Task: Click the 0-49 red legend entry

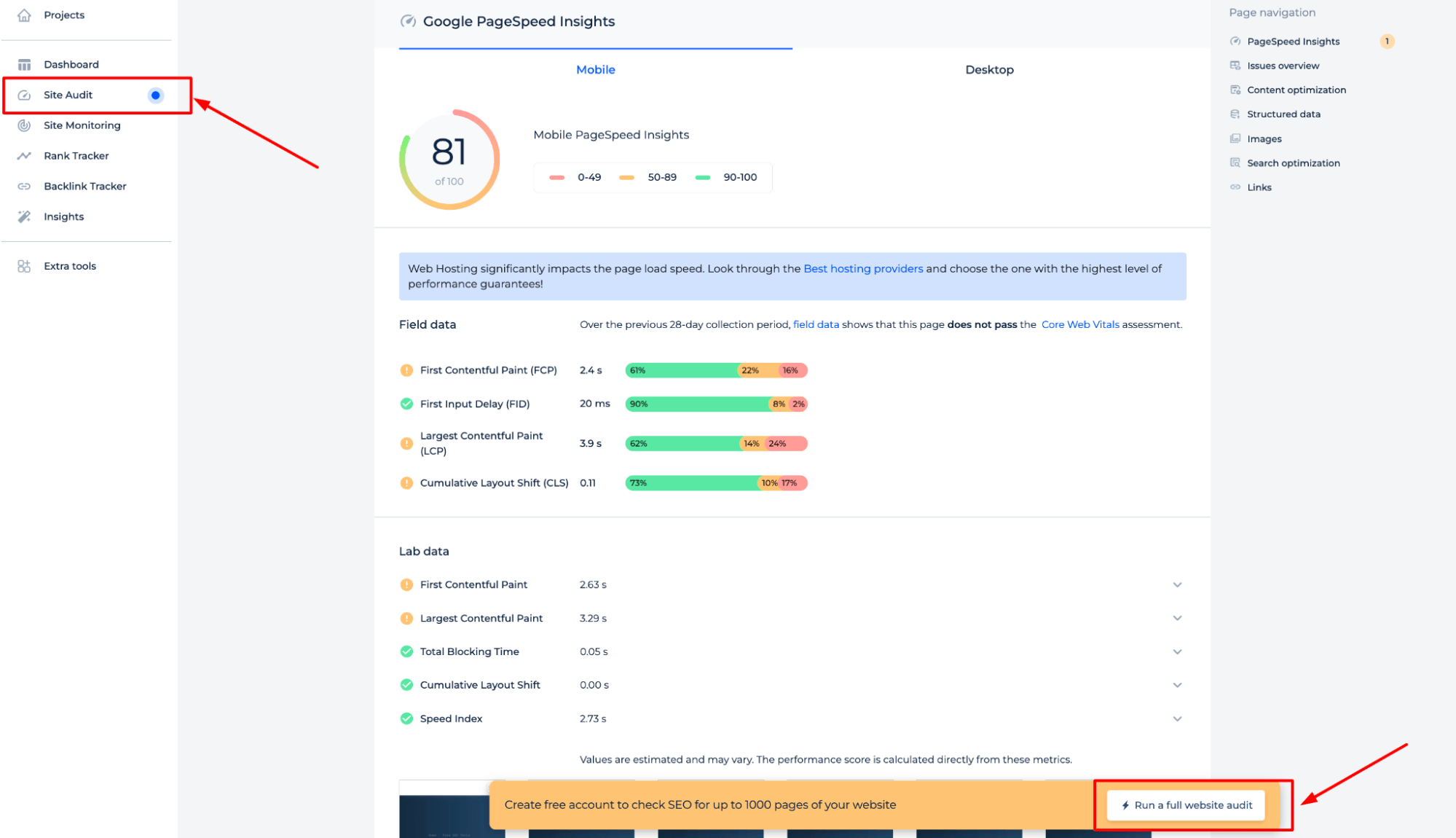Action: [575, 177]
